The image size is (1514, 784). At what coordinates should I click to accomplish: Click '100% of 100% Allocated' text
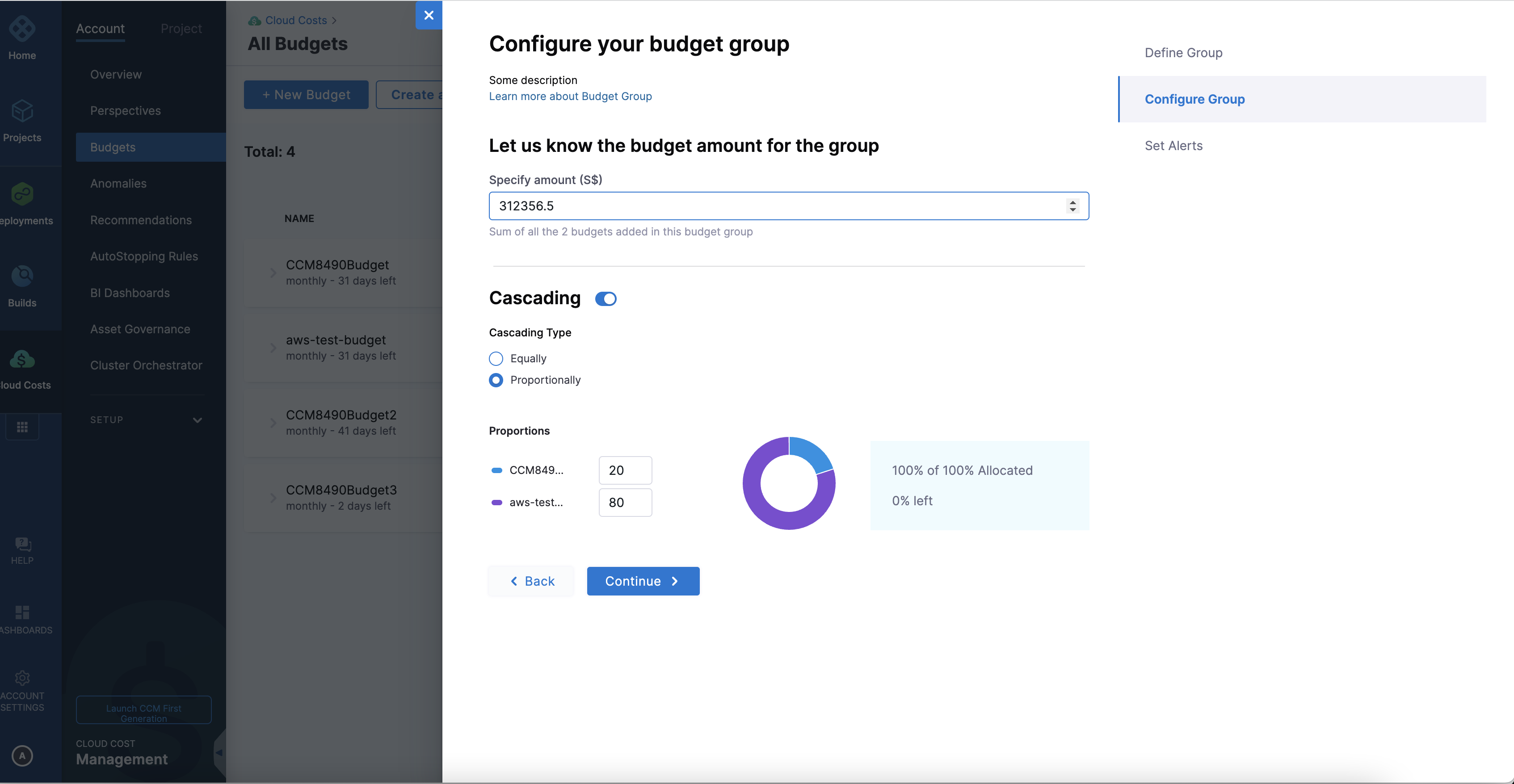point(962,470)
